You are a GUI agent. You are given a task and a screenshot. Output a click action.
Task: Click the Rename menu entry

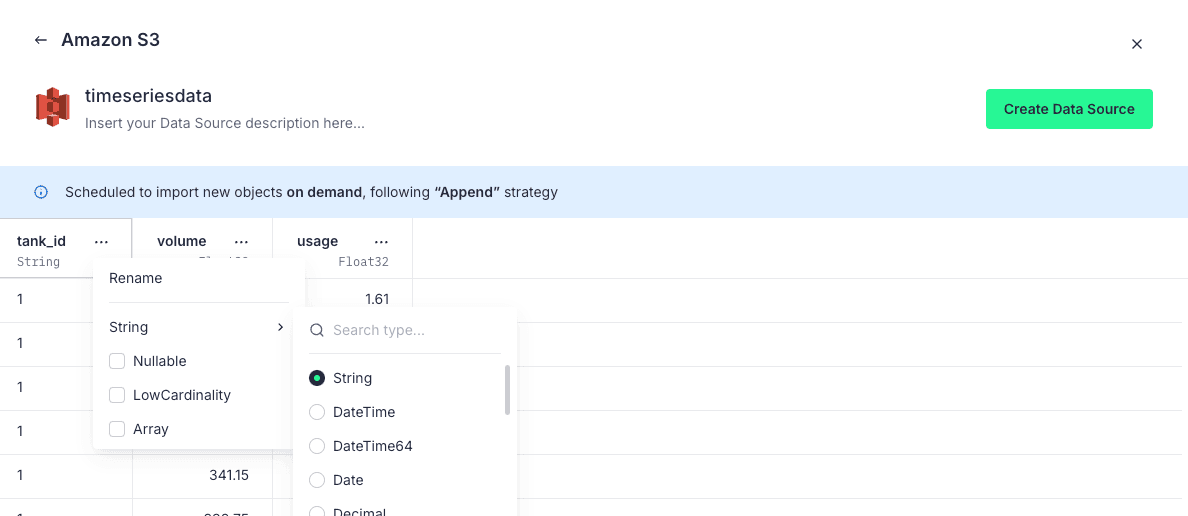coord(136,278)
